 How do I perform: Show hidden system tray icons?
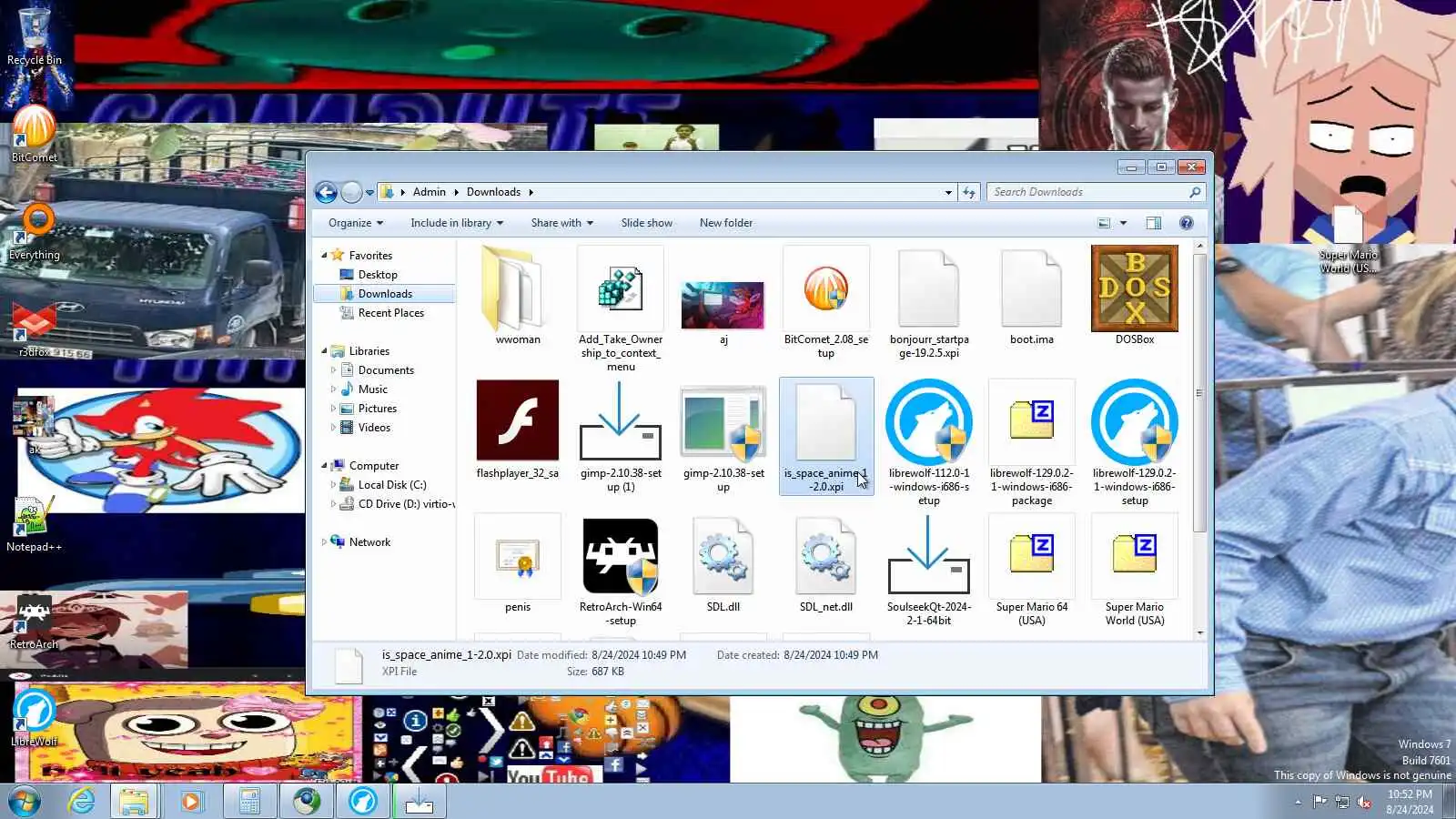click(1298, 802)
